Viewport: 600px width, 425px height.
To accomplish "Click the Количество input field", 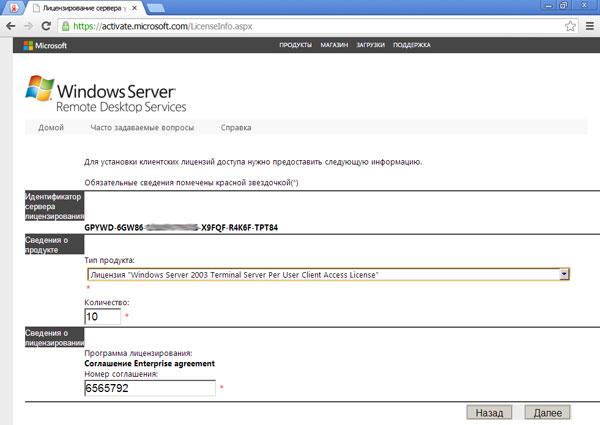I will point(103,316).
